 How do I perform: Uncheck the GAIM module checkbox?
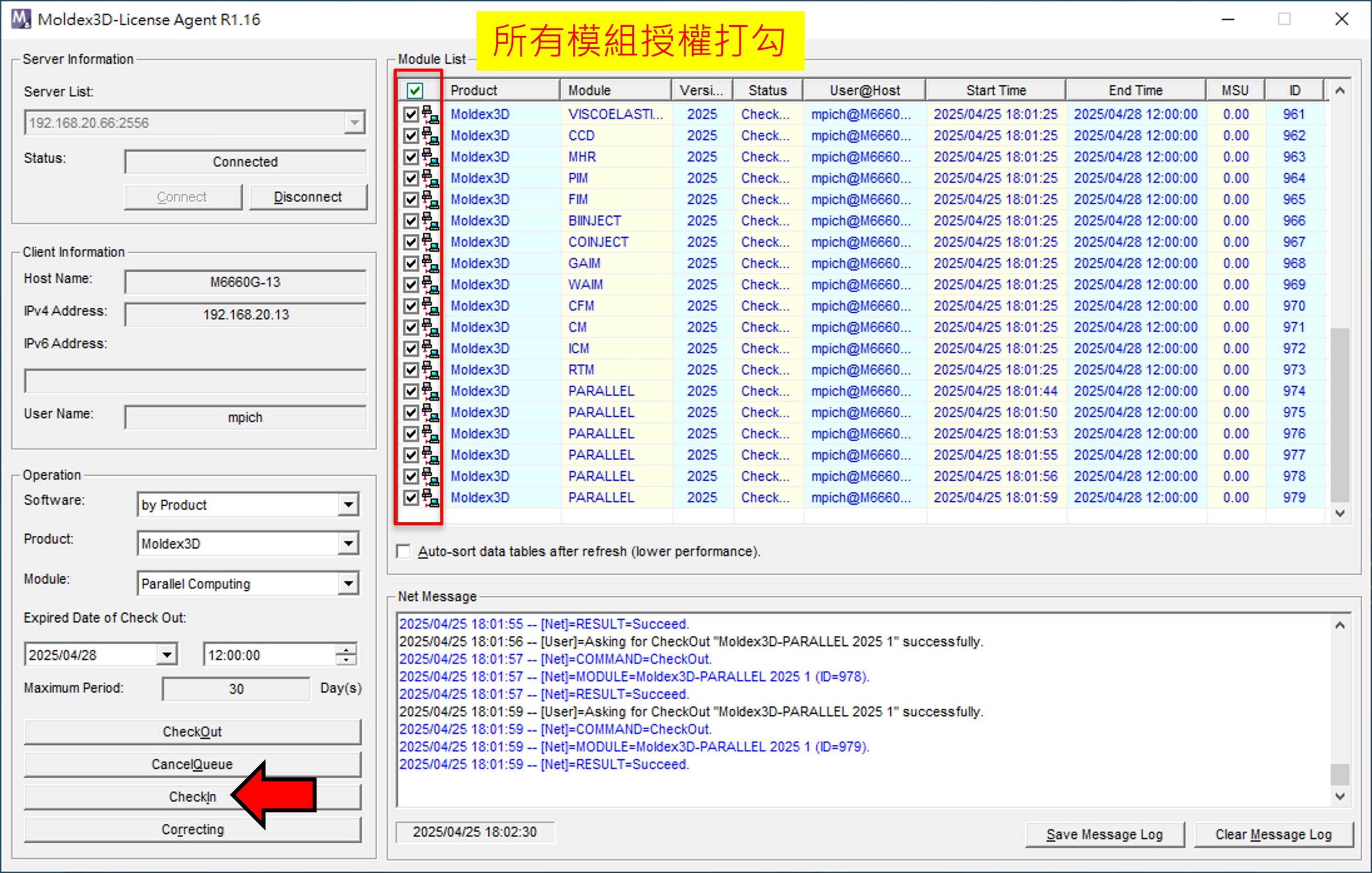click(x=411, y=263)
